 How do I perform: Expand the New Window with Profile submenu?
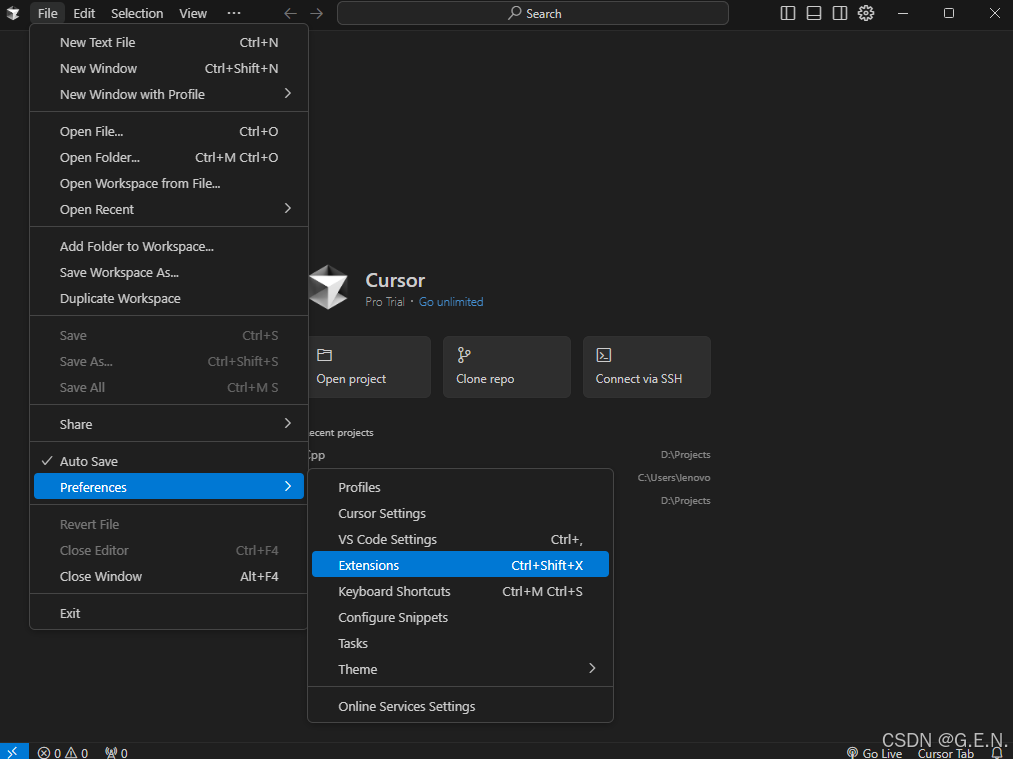pyautogui.click(x=169, y=94)
